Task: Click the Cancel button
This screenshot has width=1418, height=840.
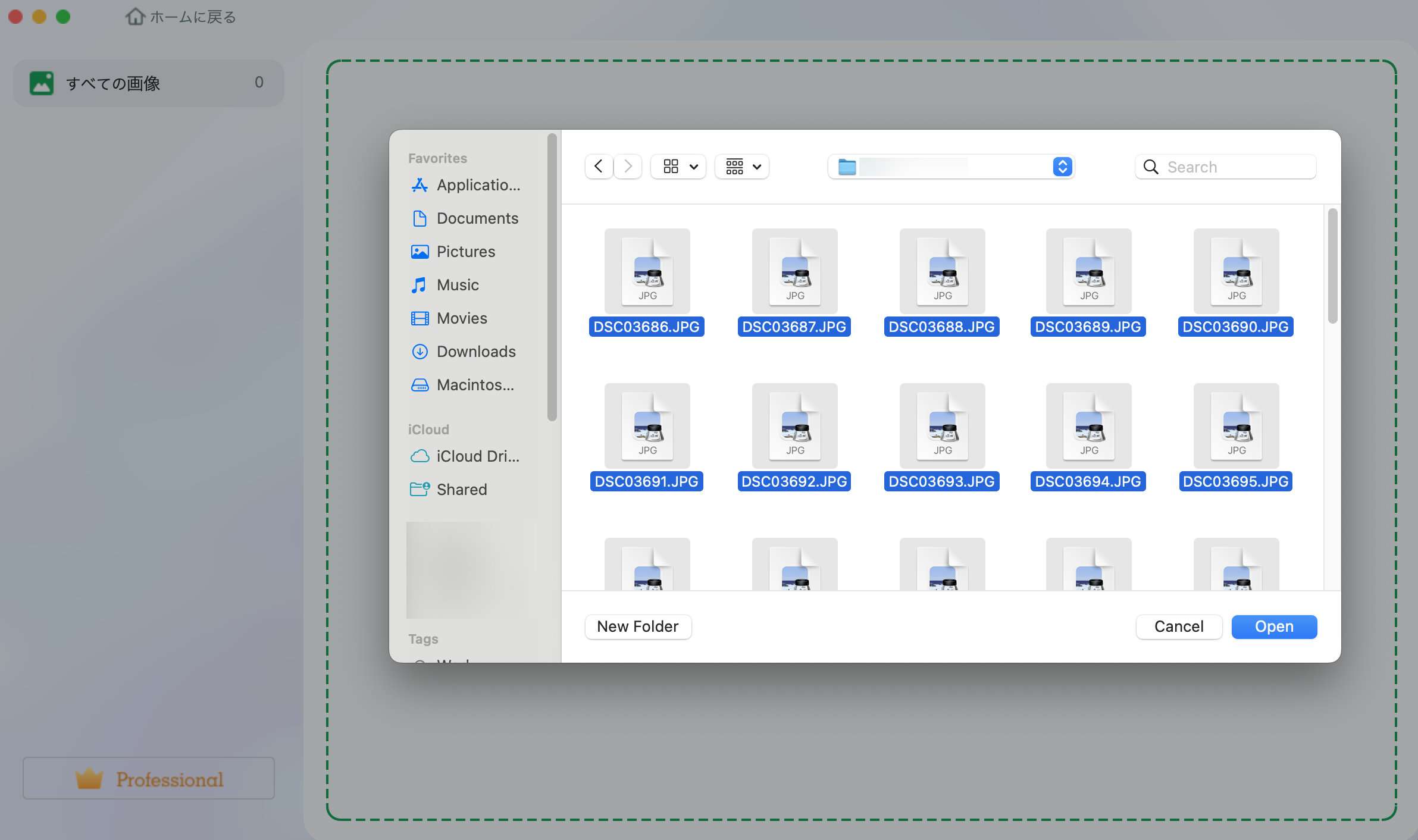Action: pos(1178,626)
